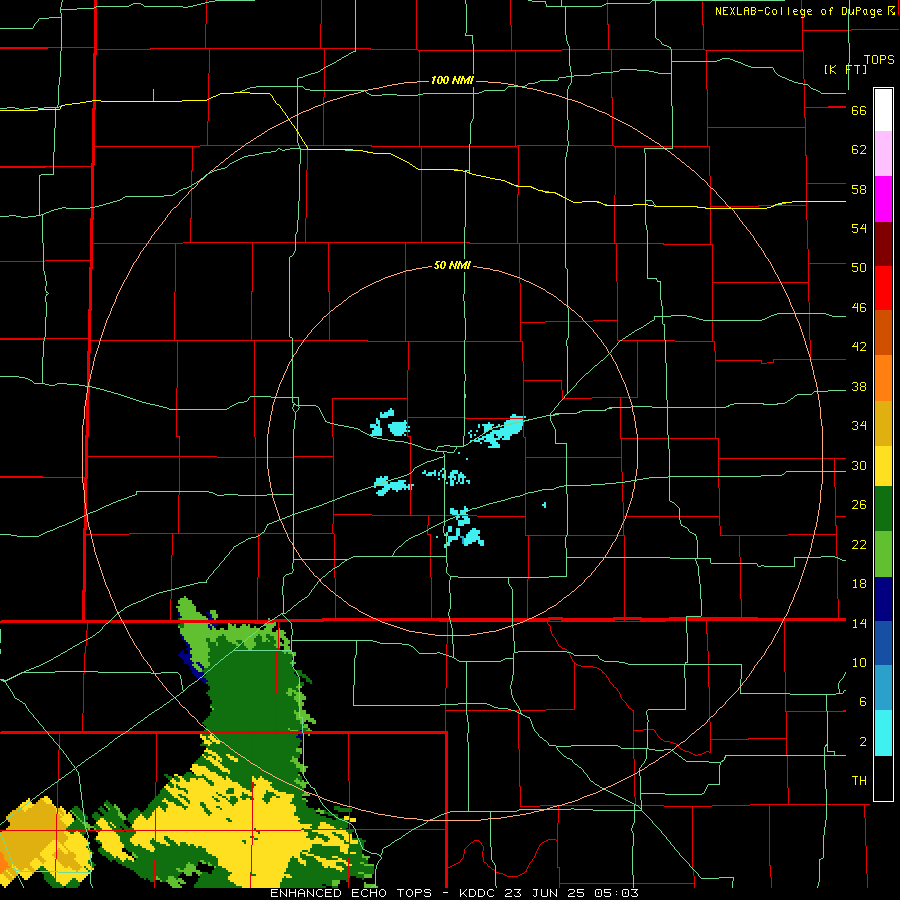Click the black TH legend band
This screenshot has height=900, width=900.
point(883,778)
